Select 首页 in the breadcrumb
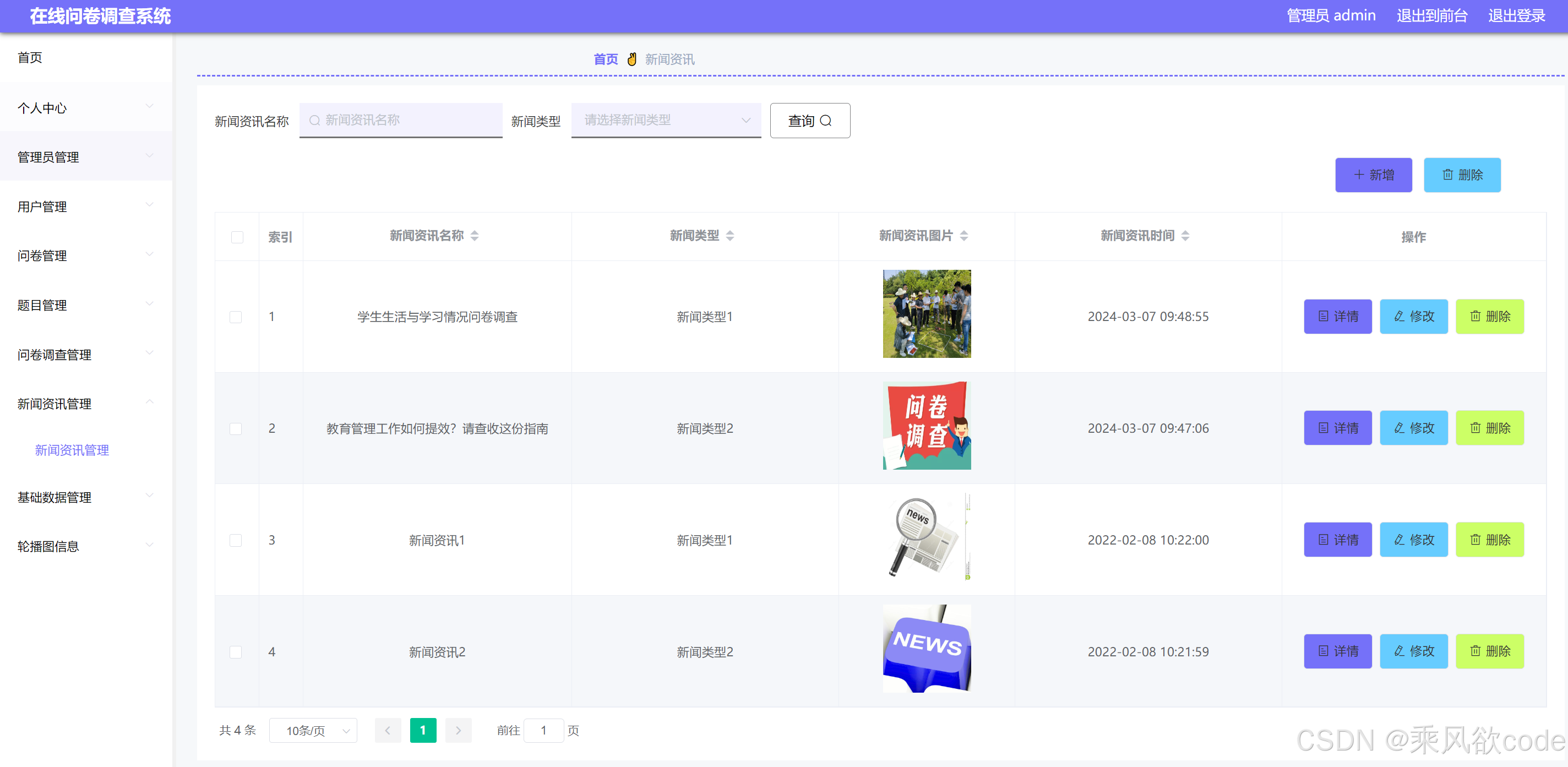 tap(605, 58)
